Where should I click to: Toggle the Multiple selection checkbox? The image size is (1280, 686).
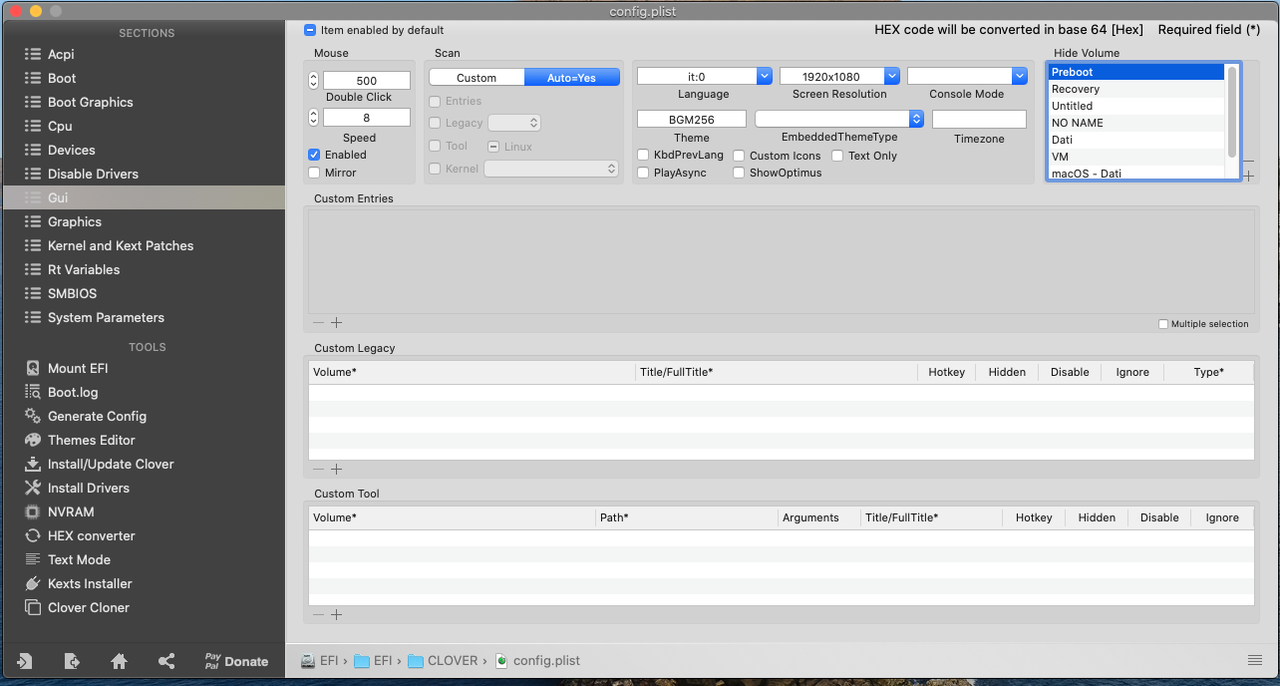coord(1163,324)
